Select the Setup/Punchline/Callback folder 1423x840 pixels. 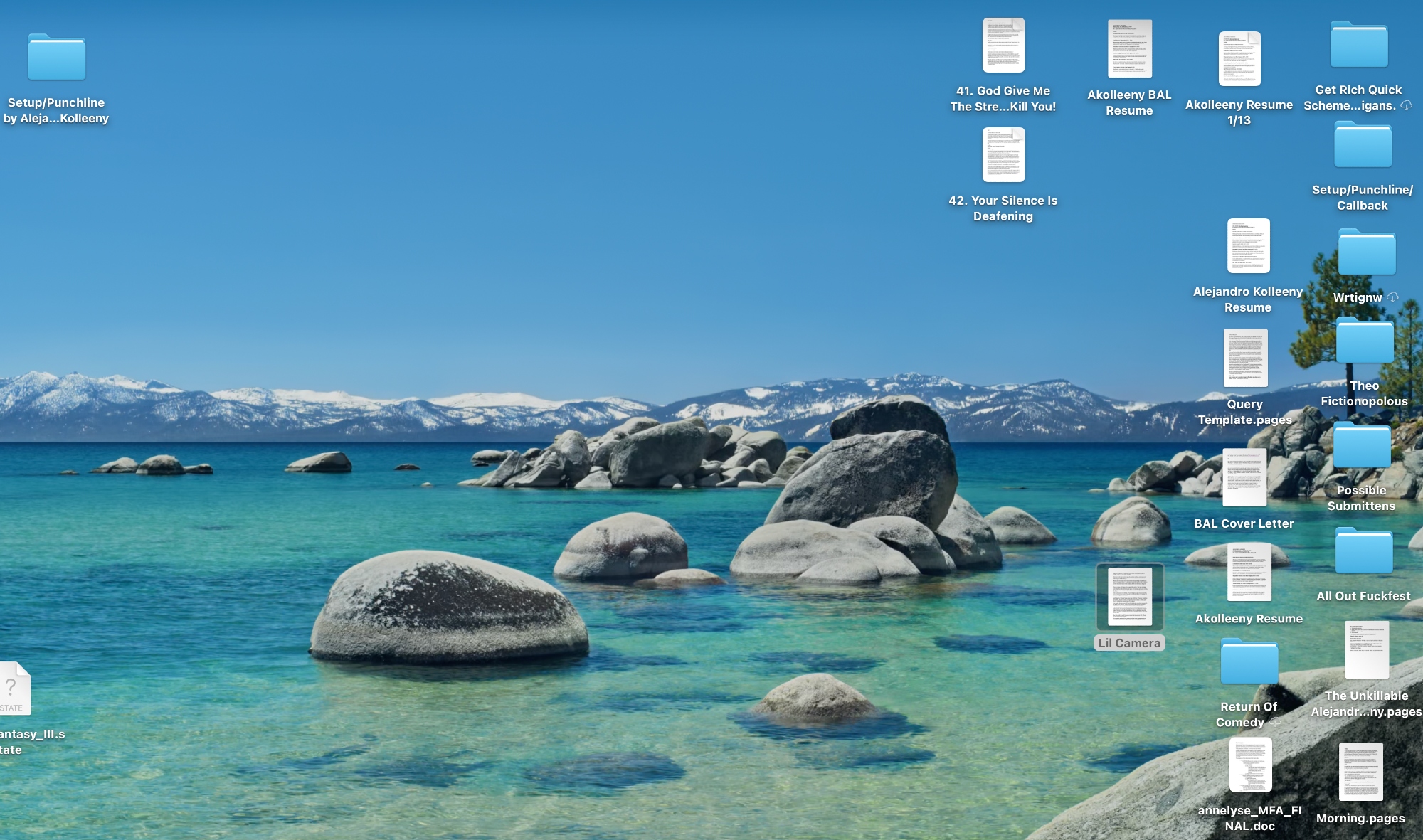point(1363,146)
